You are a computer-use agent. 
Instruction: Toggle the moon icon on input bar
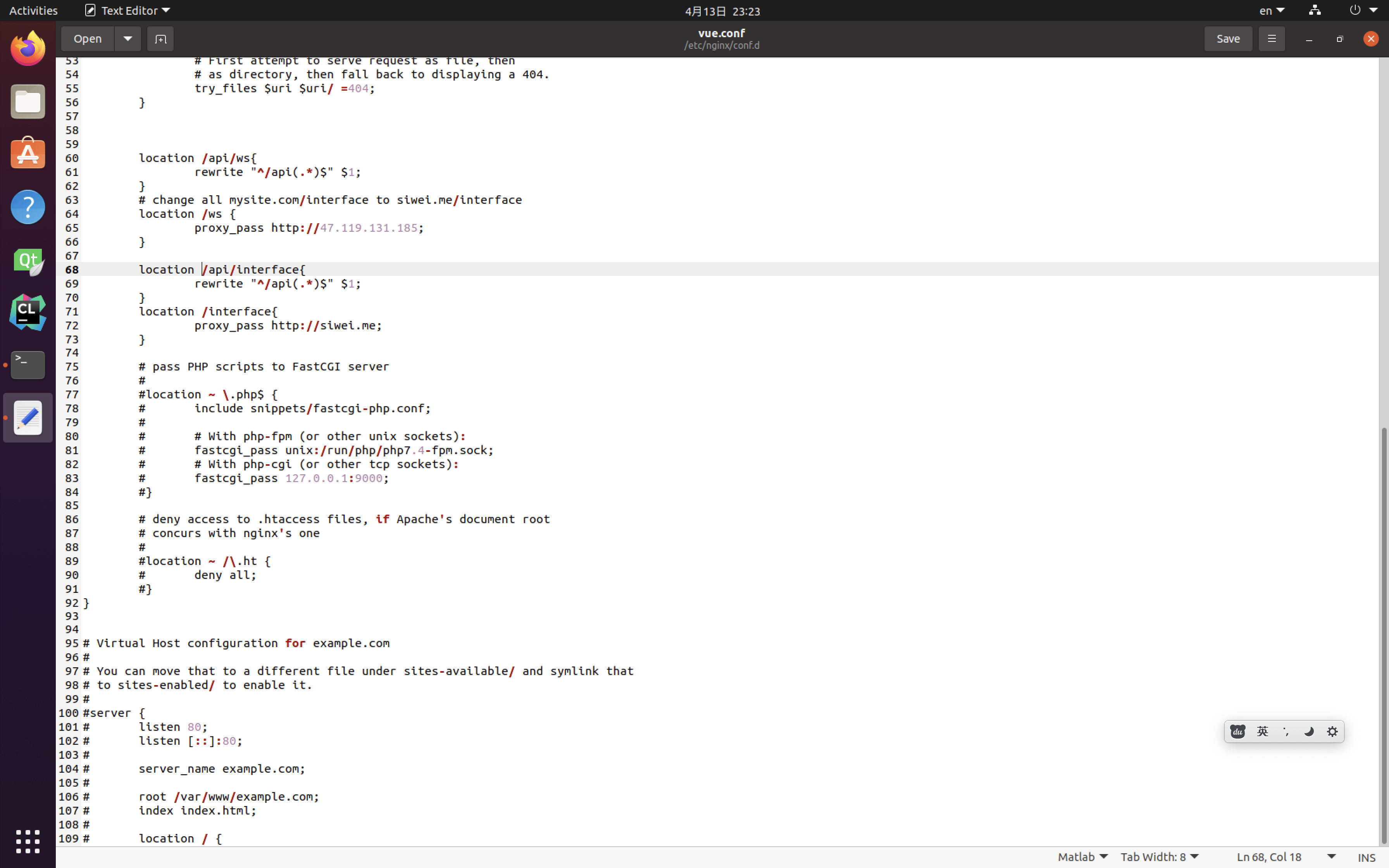click(x=1309, y=731)
